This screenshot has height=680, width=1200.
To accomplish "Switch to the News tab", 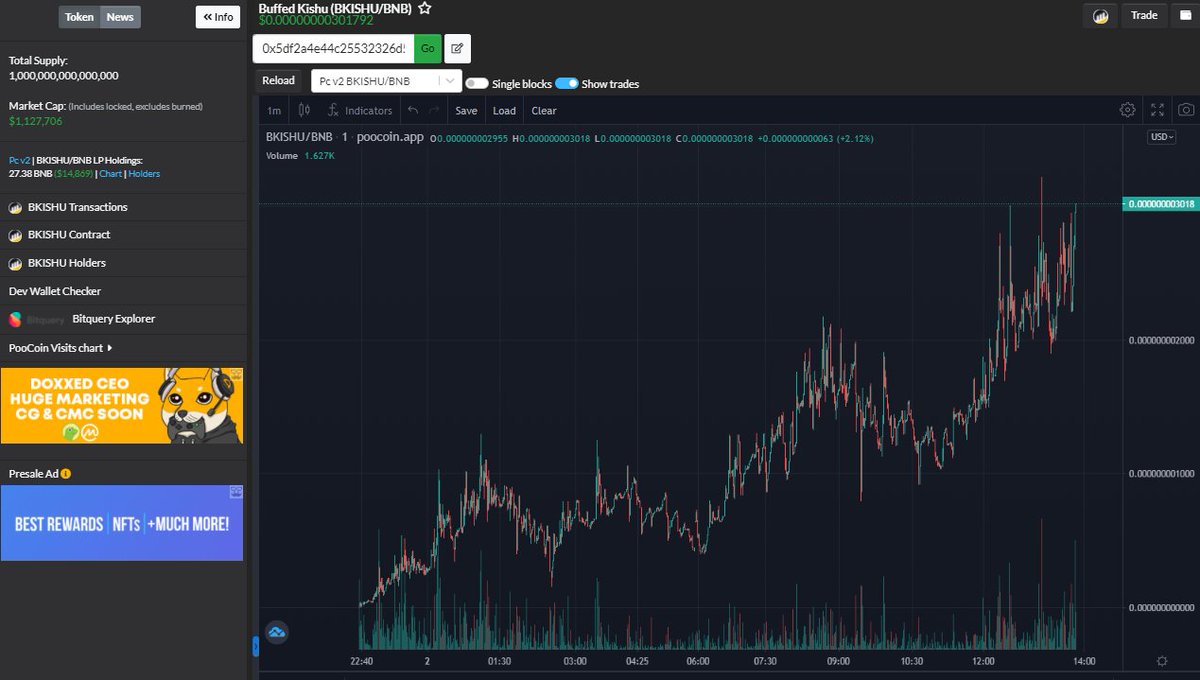I will (x=120, y=17).
